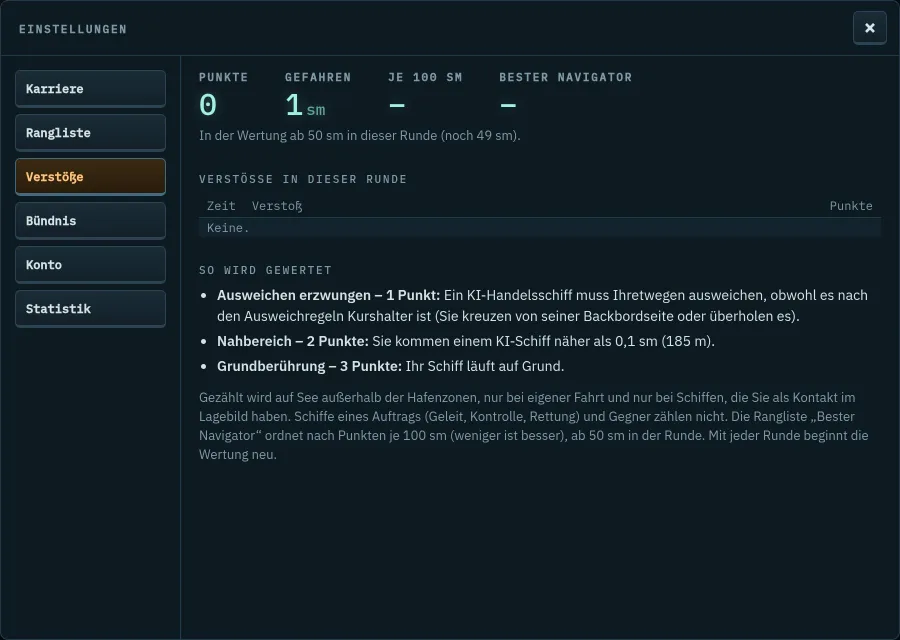Click the 'Gezählt wird auf See' paragraph
900x640 pixels.
(534, 426)
